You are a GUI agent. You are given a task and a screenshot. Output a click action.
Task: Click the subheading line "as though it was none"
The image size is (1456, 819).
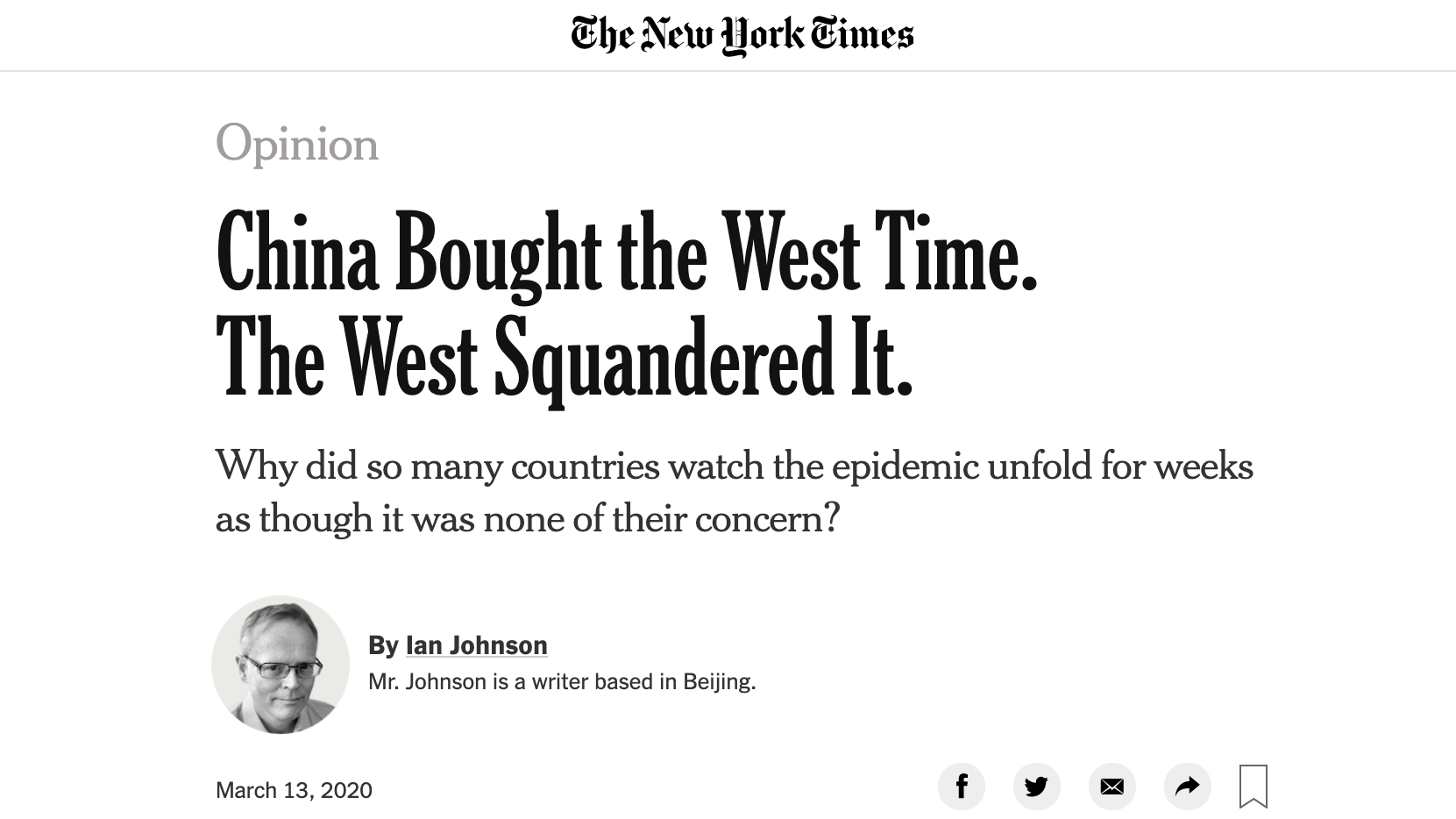tap(528, 518)
